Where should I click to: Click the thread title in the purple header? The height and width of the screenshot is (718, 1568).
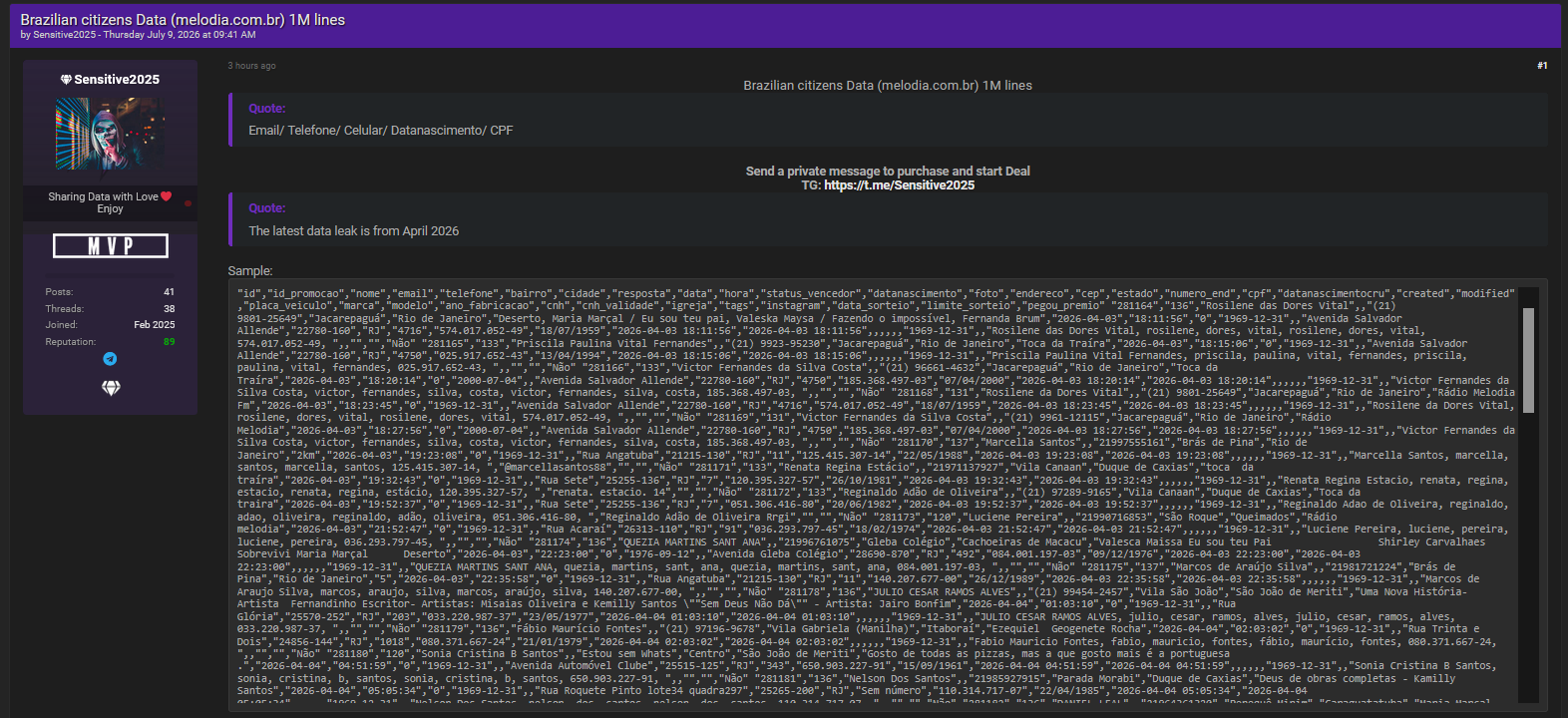183,20
